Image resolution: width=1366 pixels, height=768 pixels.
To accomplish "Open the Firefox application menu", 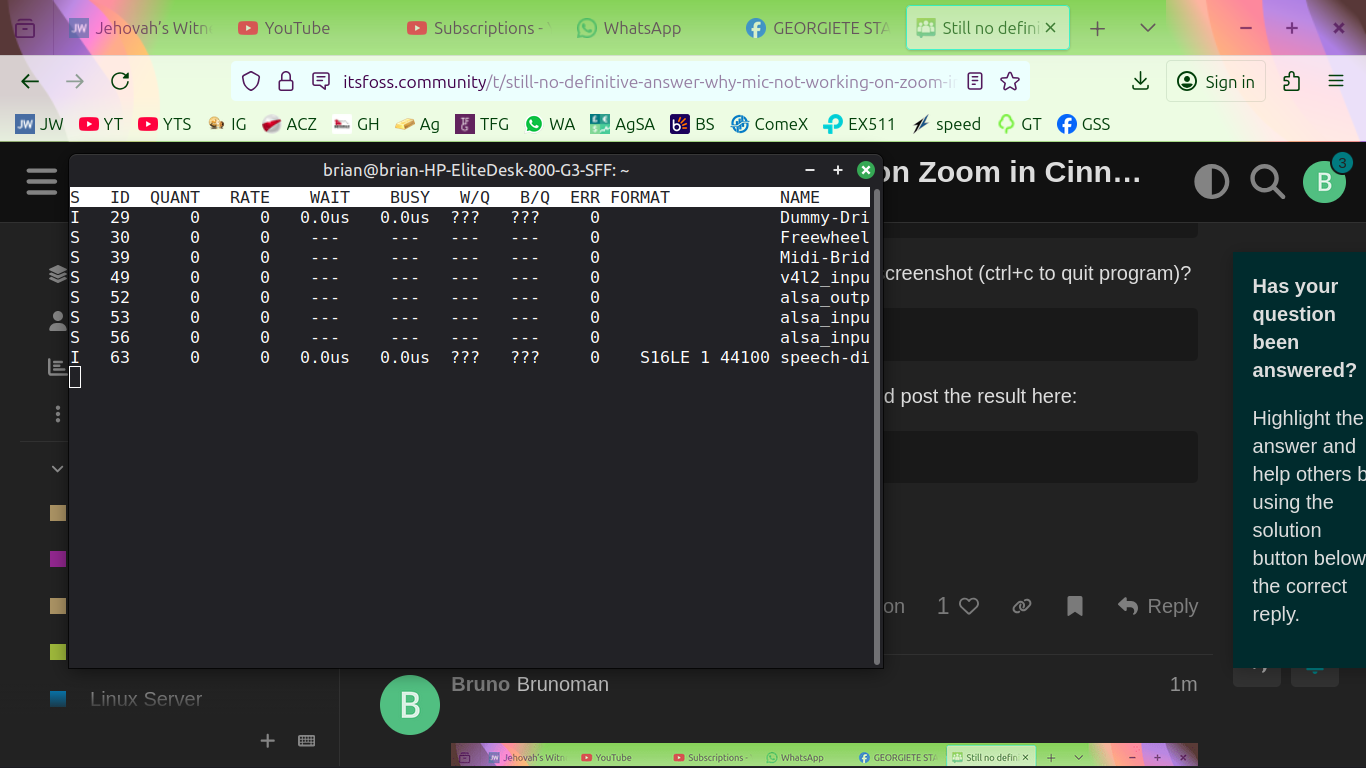I will [1336, 82].
